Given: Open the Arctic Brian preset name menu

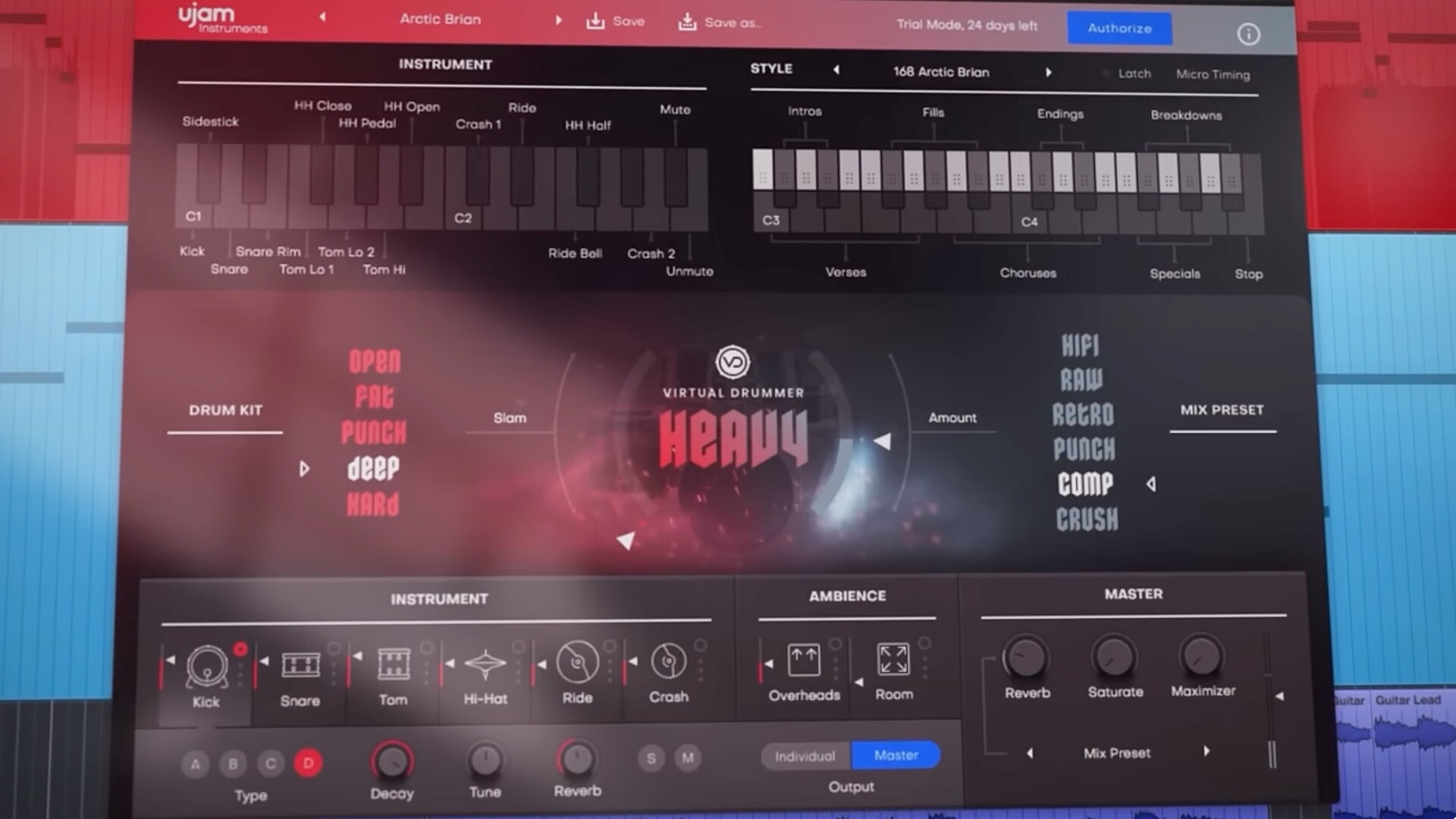Looking at the screenshot, I should coord(441,19).
